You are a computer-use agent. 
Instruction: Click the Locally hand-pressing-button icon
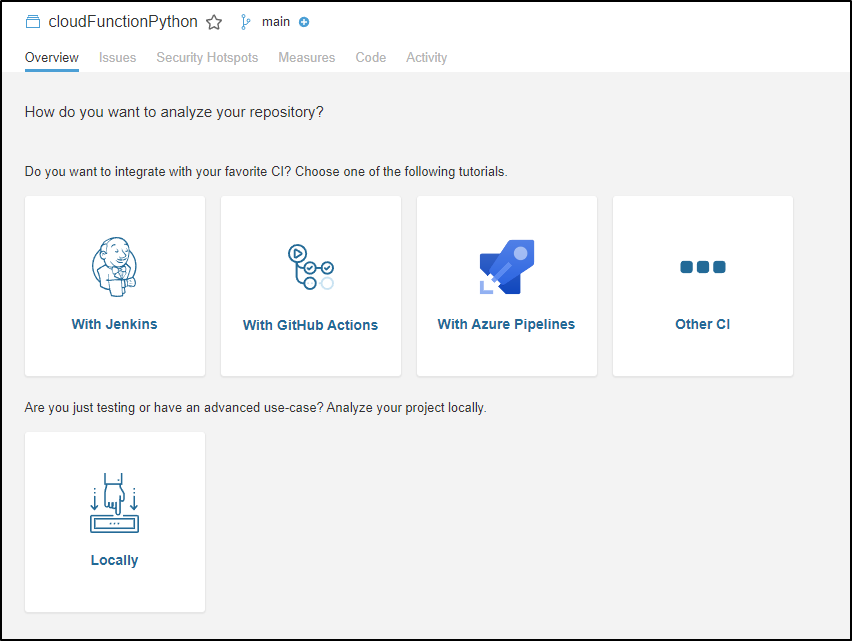114,502
